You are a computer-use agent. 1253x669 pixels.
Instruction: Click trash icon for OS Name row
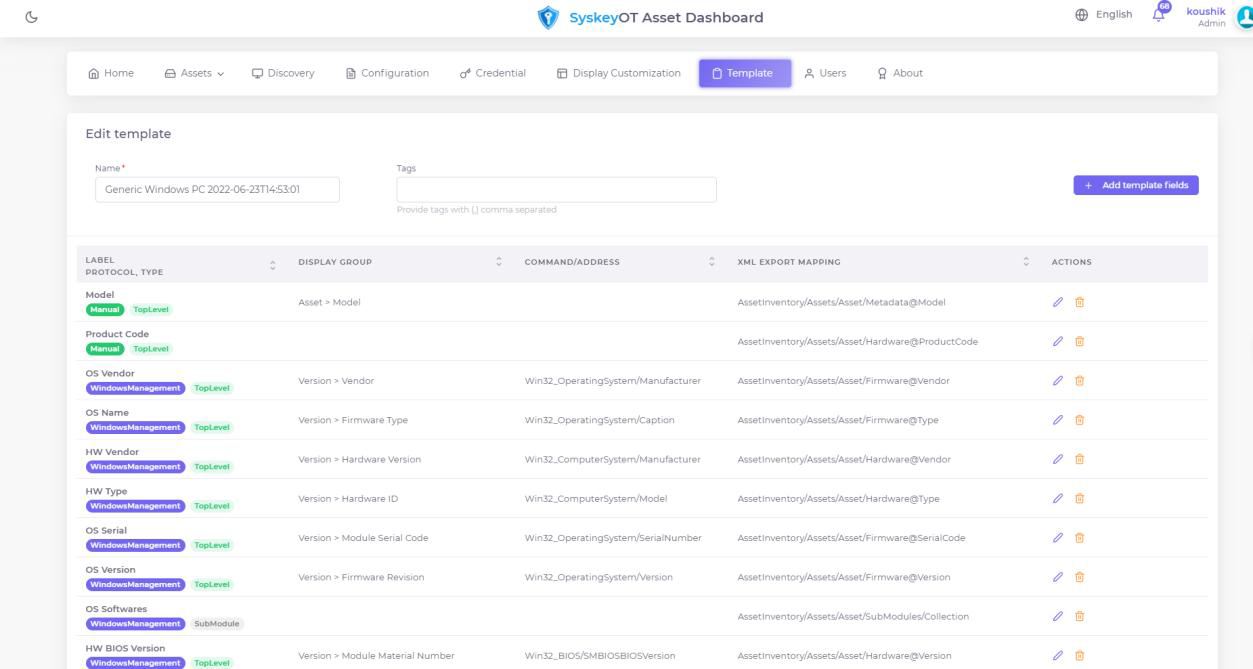[x=1079, y=420]
